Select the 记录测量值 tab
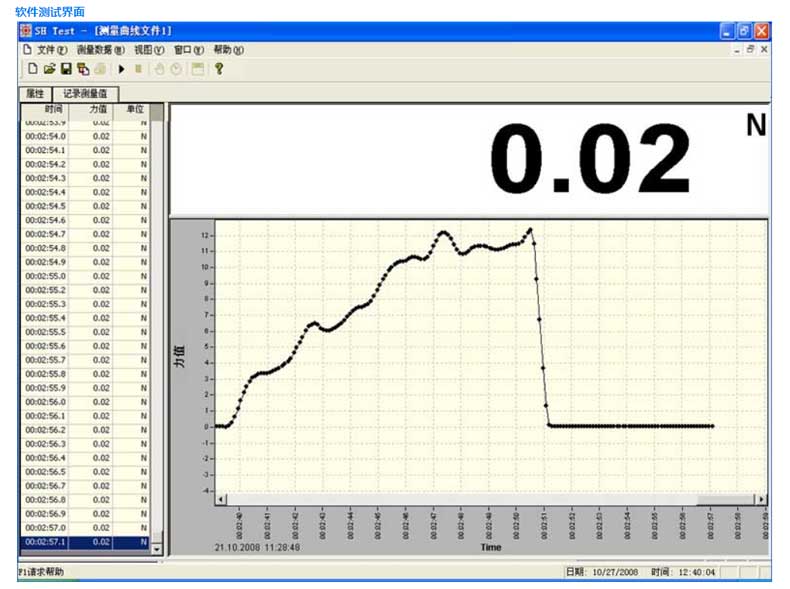The image size is (790, 589). tap(86, 93)
